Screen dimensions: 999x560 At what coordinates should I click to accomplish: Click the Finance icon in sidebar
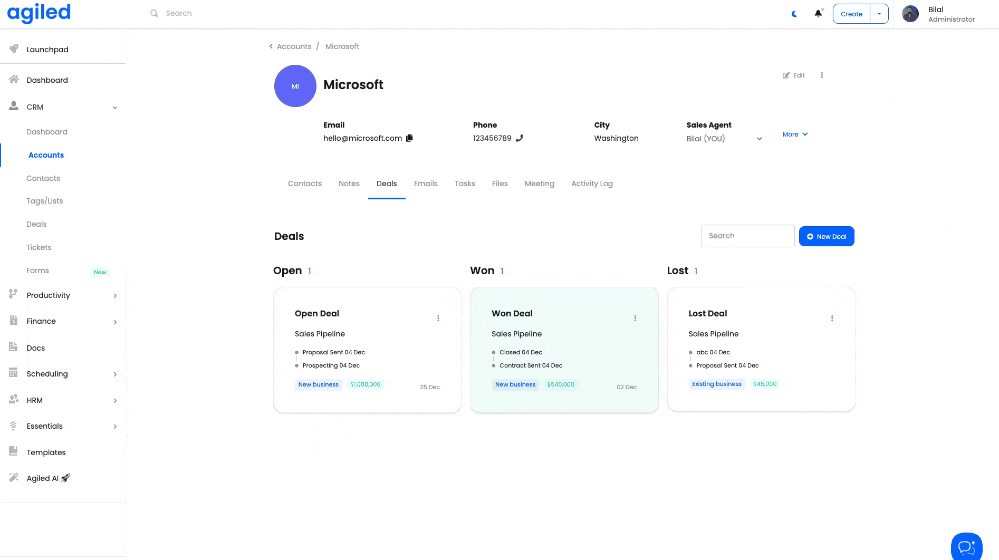13,320
